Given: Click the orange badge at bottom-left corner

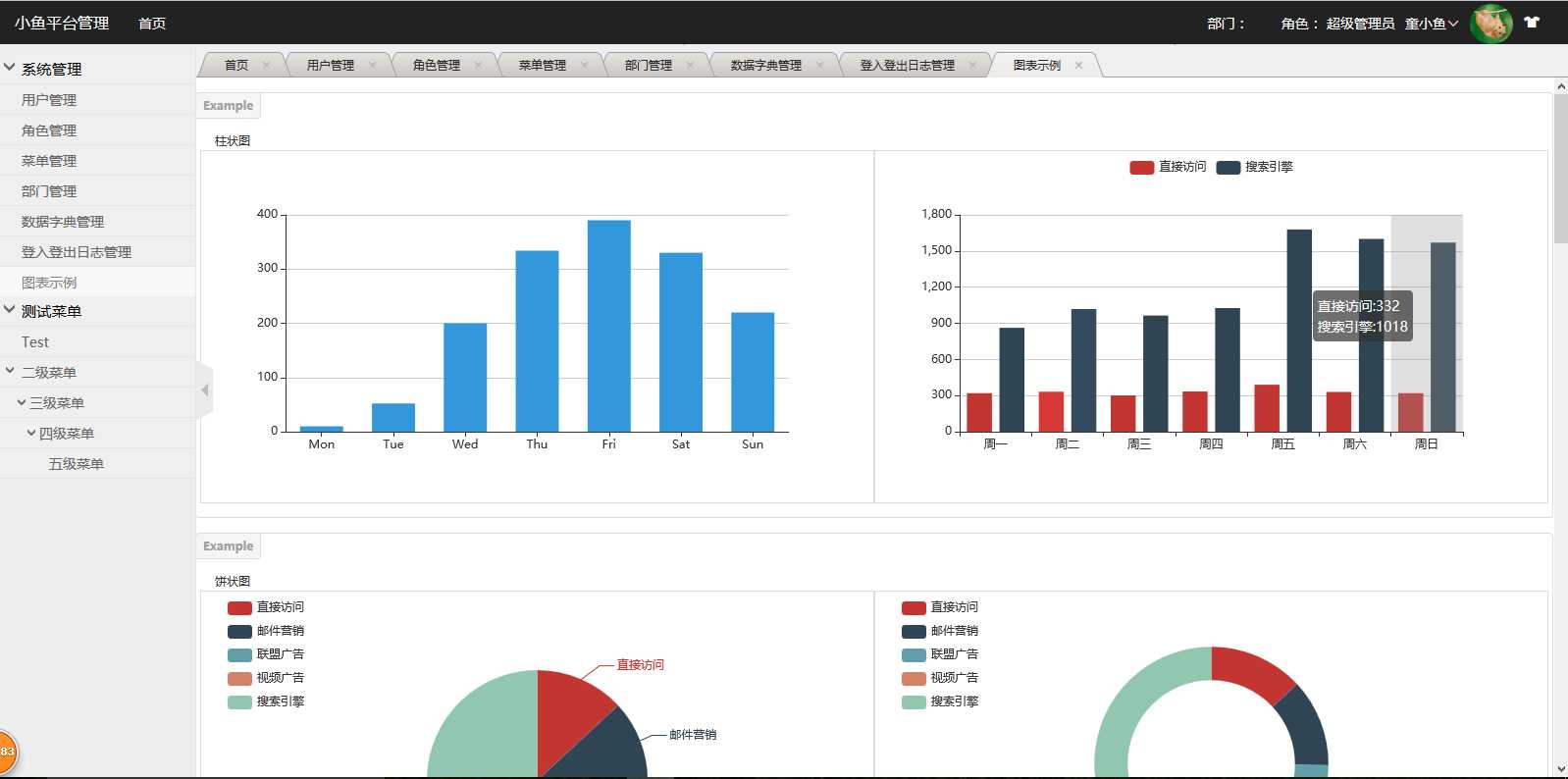Looking at the screenshot, I should pos(7,752).
